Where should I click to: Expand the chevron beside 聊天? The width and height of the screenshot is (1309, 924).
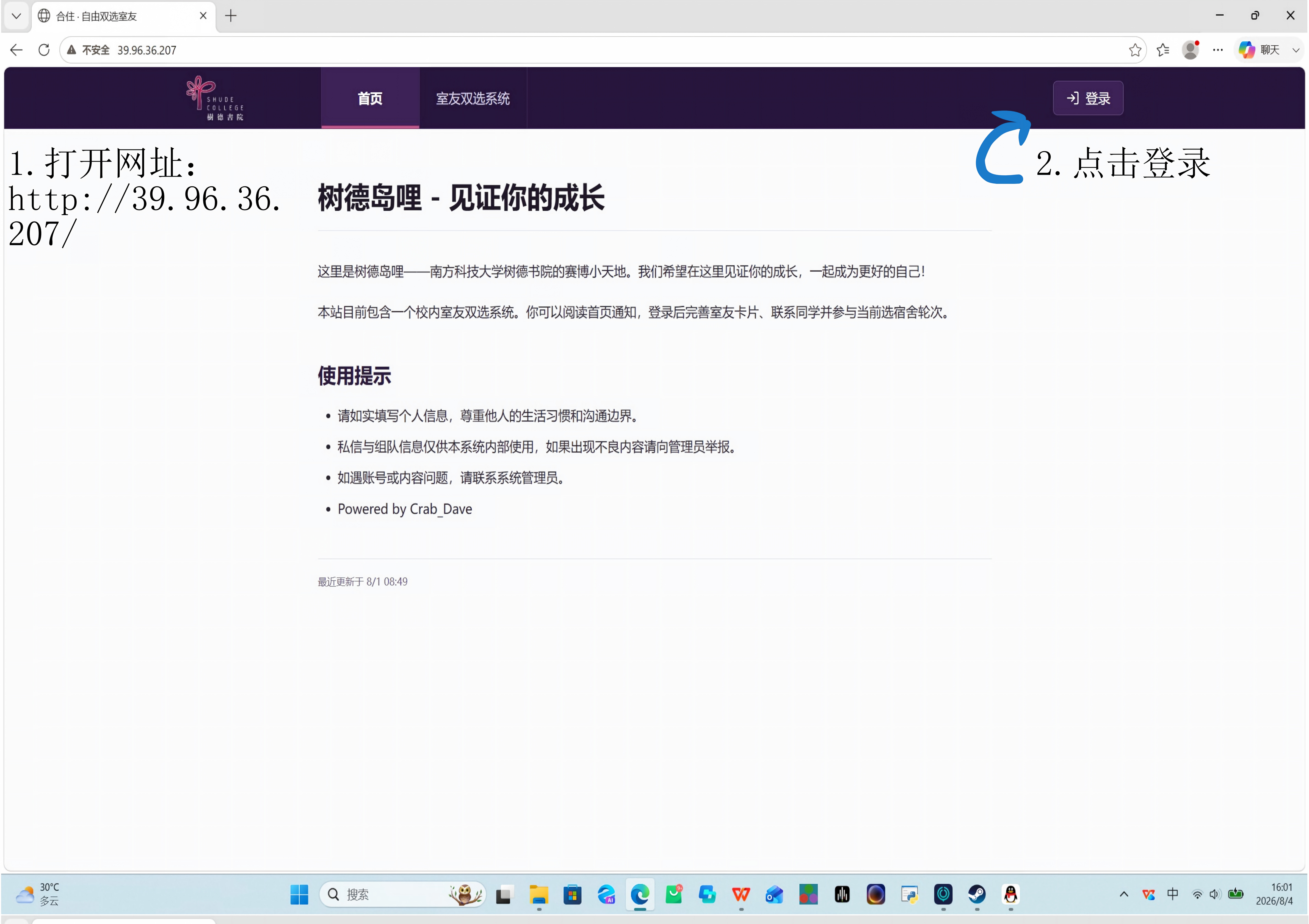click(1295, 50)
